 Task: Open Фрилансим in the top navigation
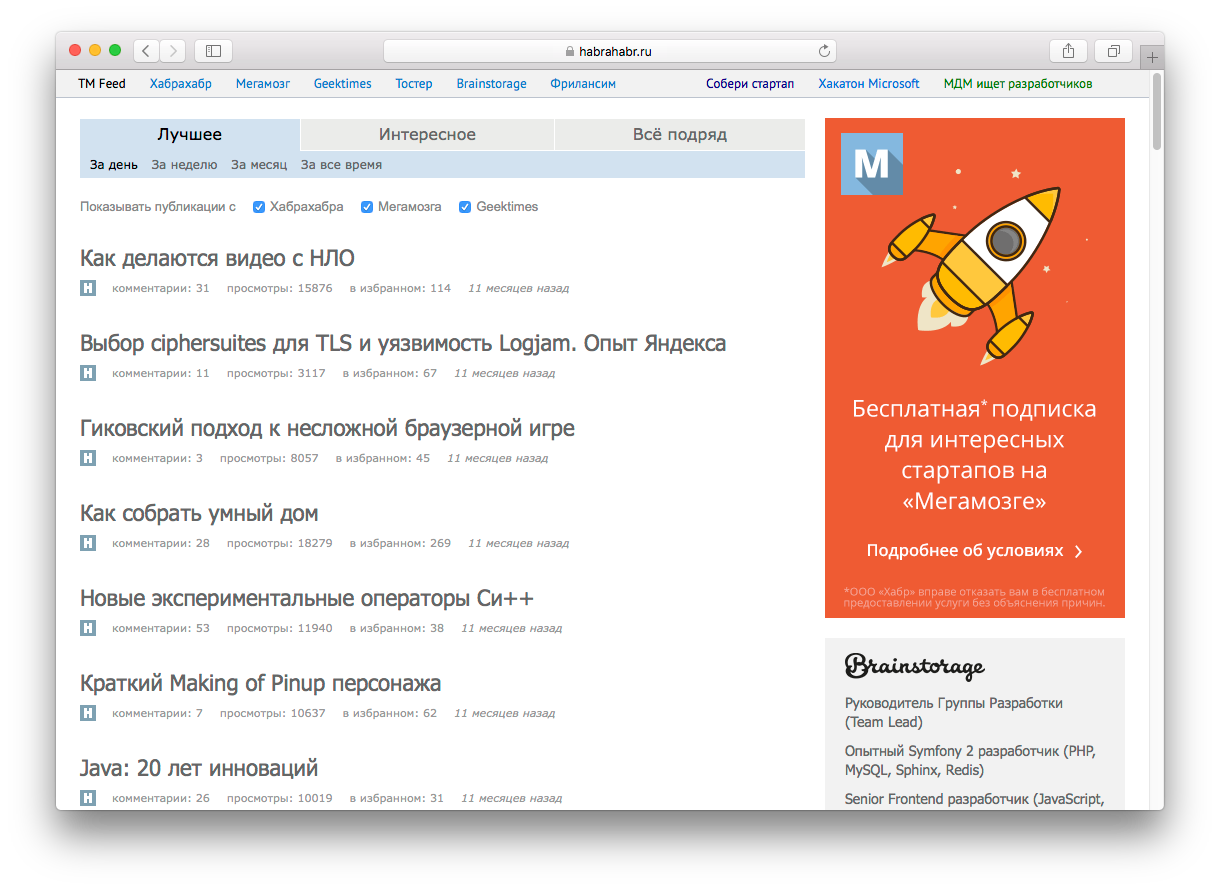pos(583,84)
